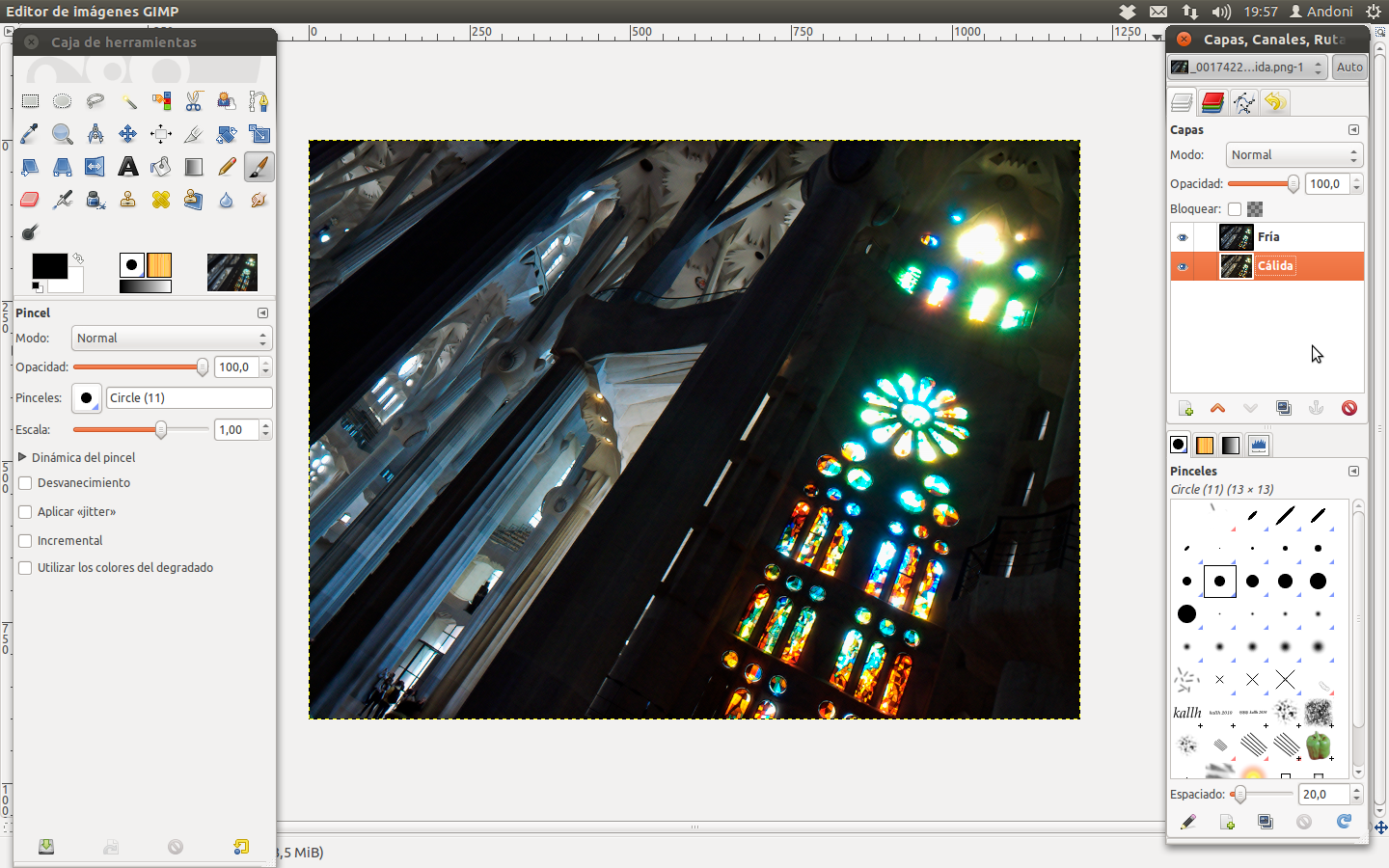
Task: Select the Ellipse Select tool
Action: tap(63, 101)
